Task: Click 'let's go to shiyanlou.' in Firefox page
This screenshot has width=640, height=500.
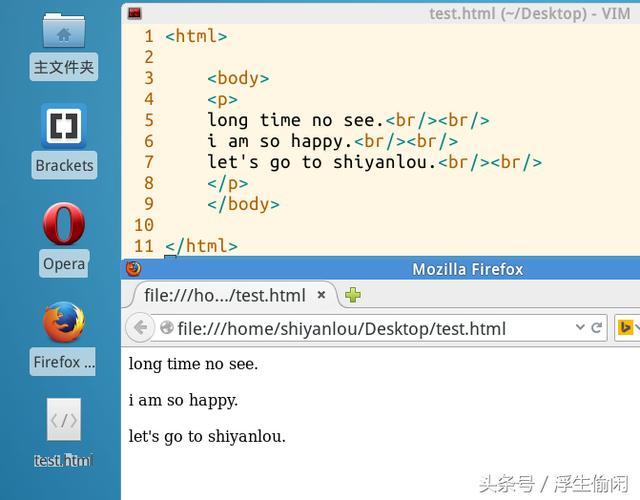Action: pos(207,436)
